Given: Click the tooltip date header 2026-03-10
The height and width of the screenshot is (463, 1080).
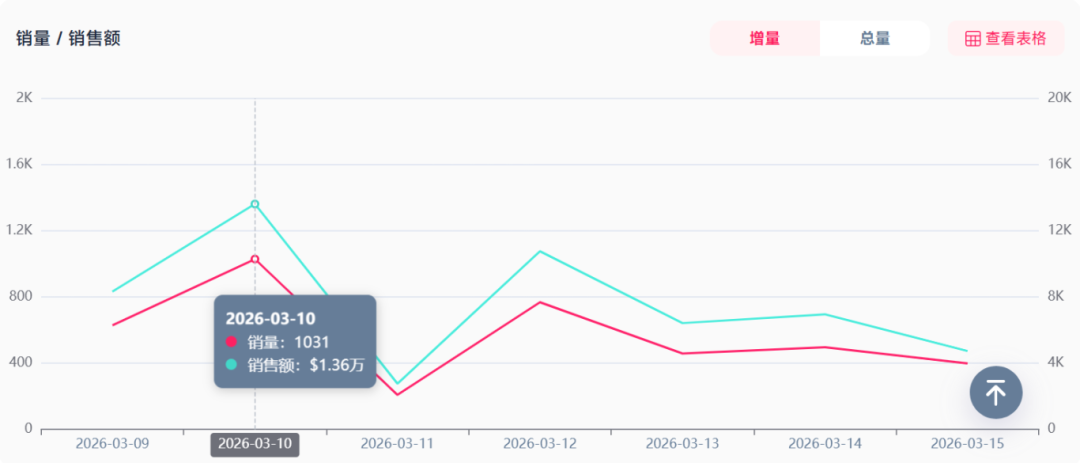Looking at the screenshot, I should [270, 318].
